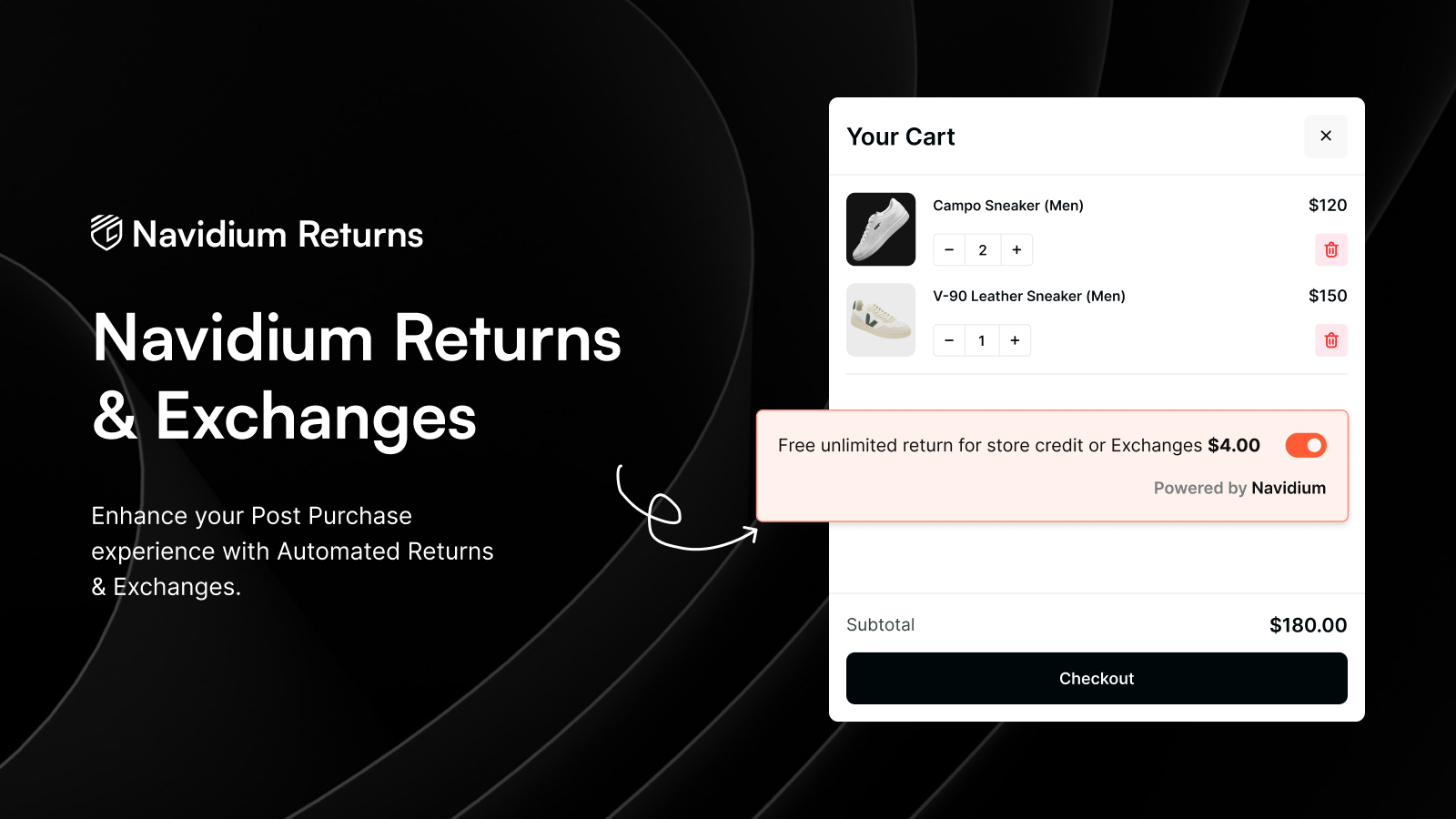Click the Campo Sneaker quantity value showing 2

[x=983, y=249]
